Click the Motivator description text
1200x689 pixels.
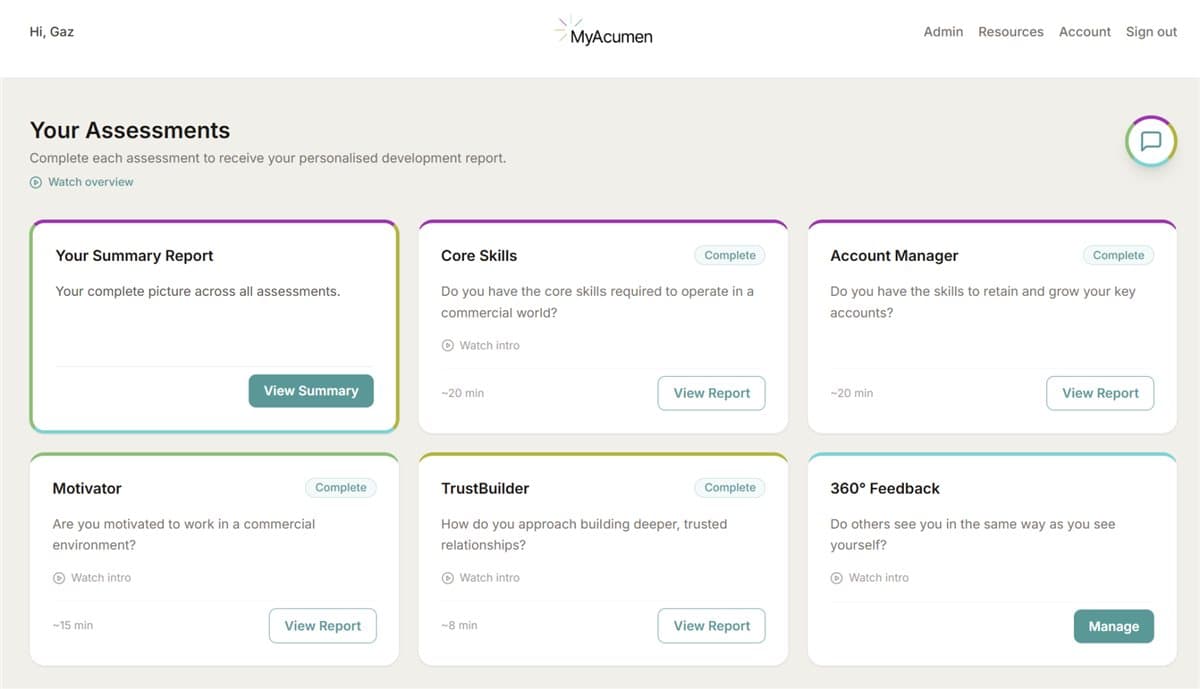[x=184, y=534]
